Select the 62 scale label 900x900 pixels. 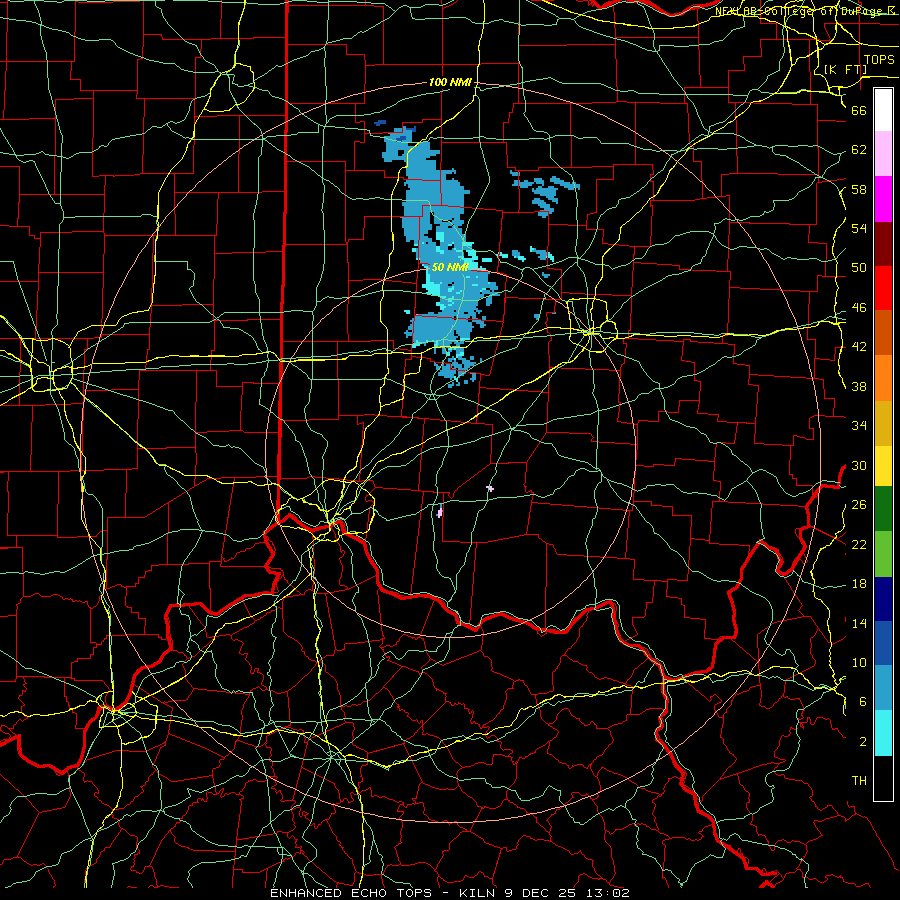click(859, 150)
